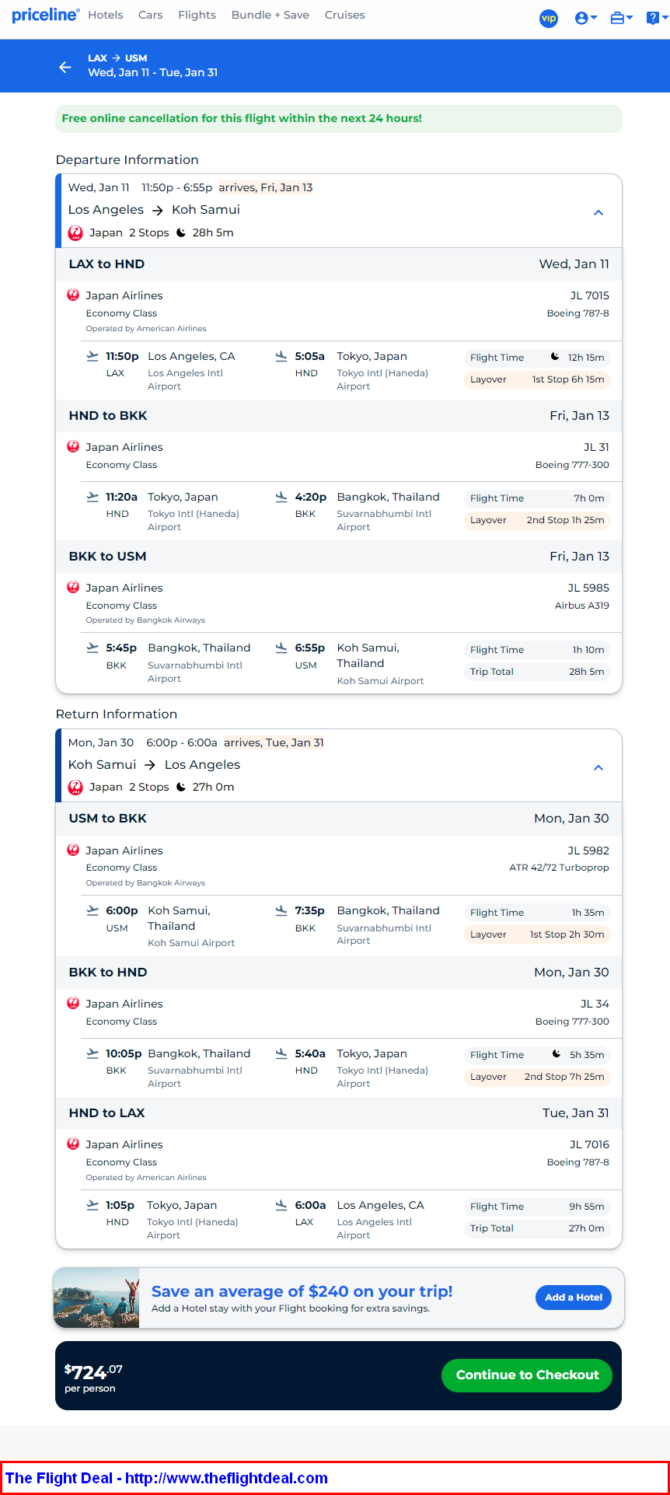
Task: Click the Priceline logo
Action: [45, 15]
